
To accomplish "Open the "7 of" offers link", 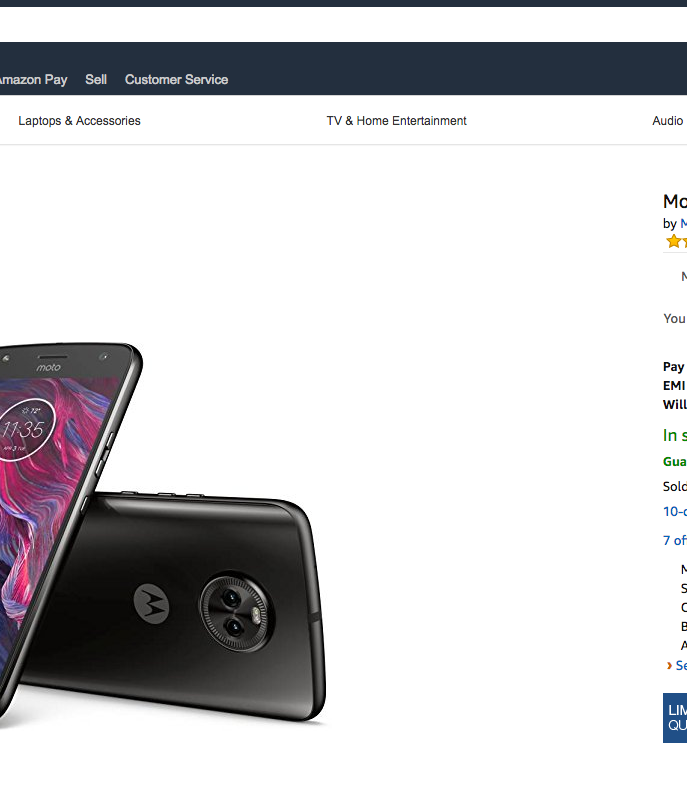I will [x=675, y=540].
